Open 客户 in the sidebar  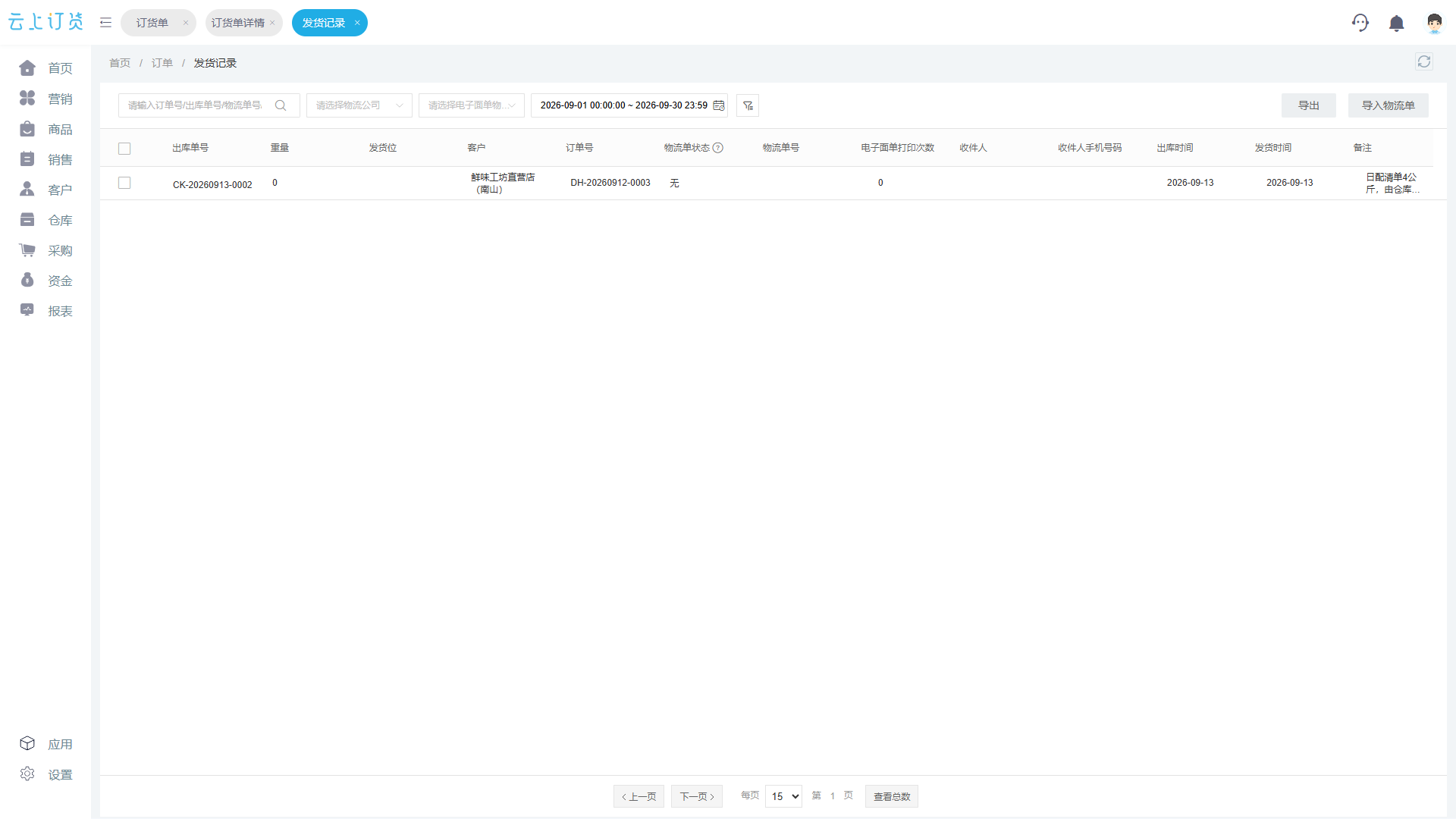(x=45, y=190)
